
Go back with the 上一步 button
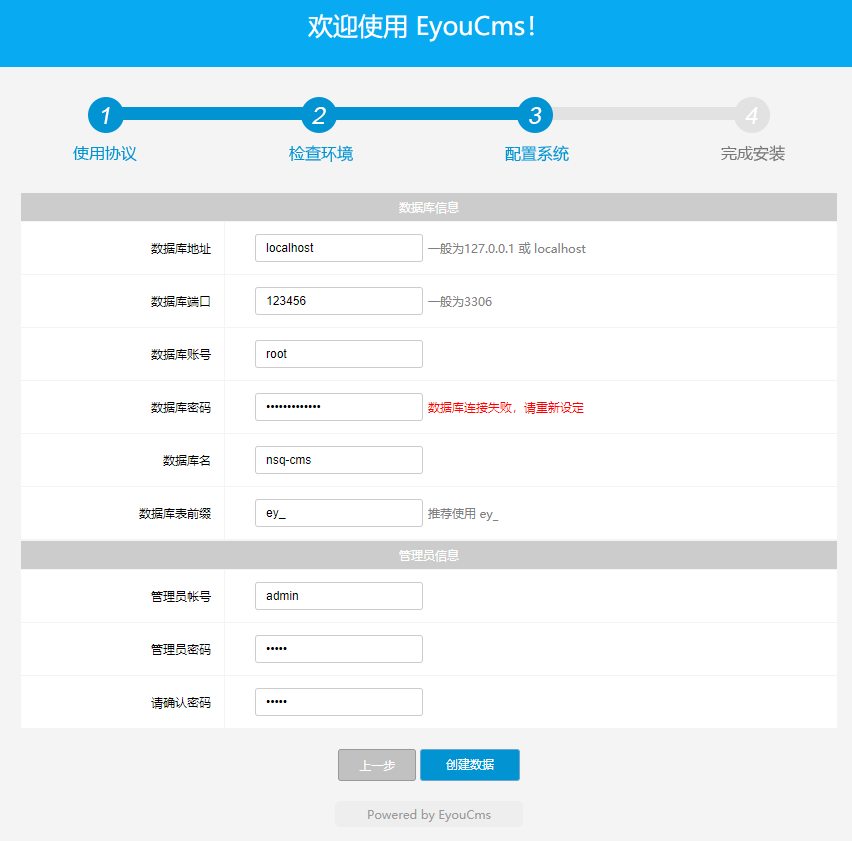[377, 765]
